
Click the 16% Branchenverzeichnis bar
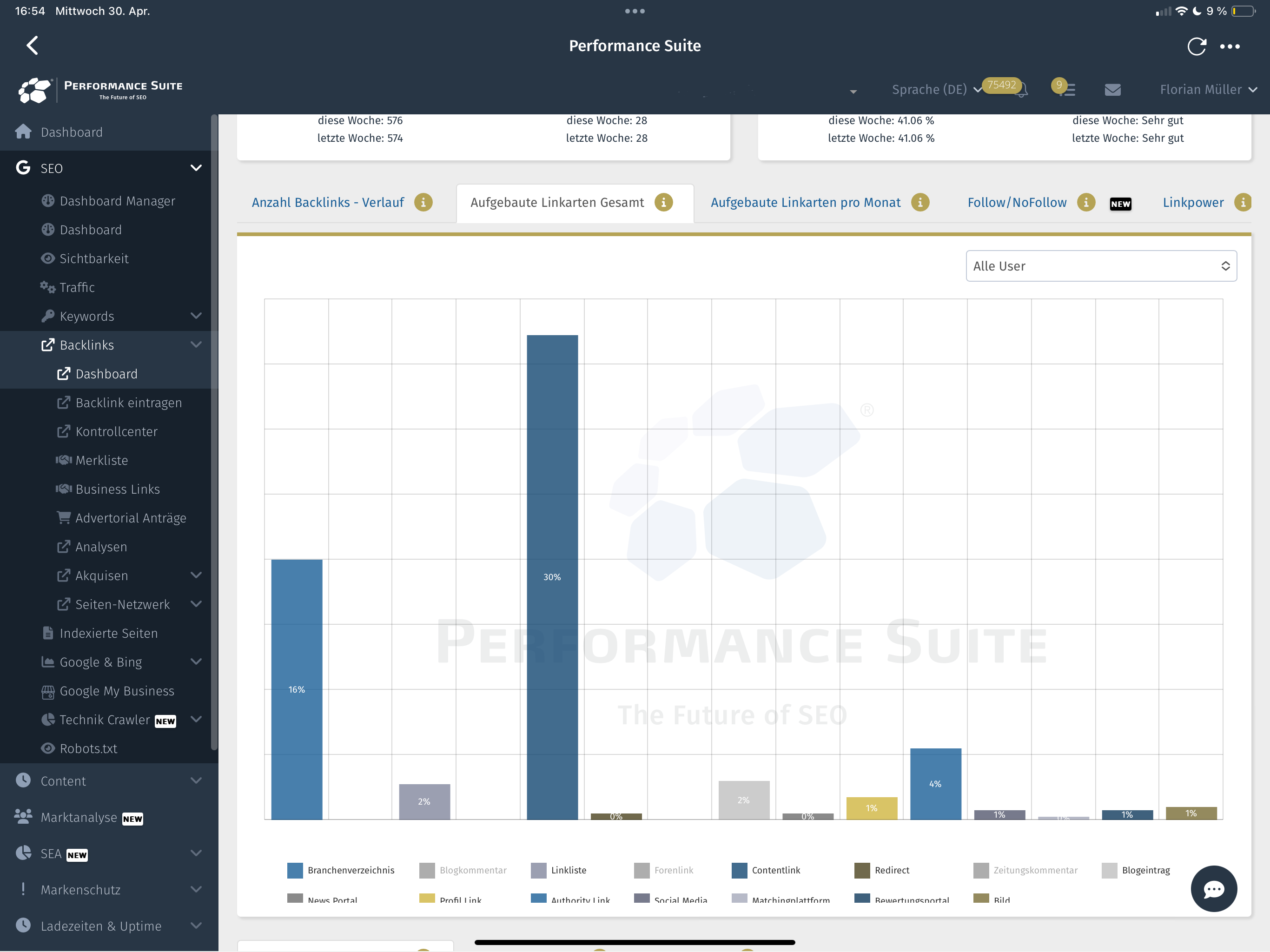click(297, 689)
